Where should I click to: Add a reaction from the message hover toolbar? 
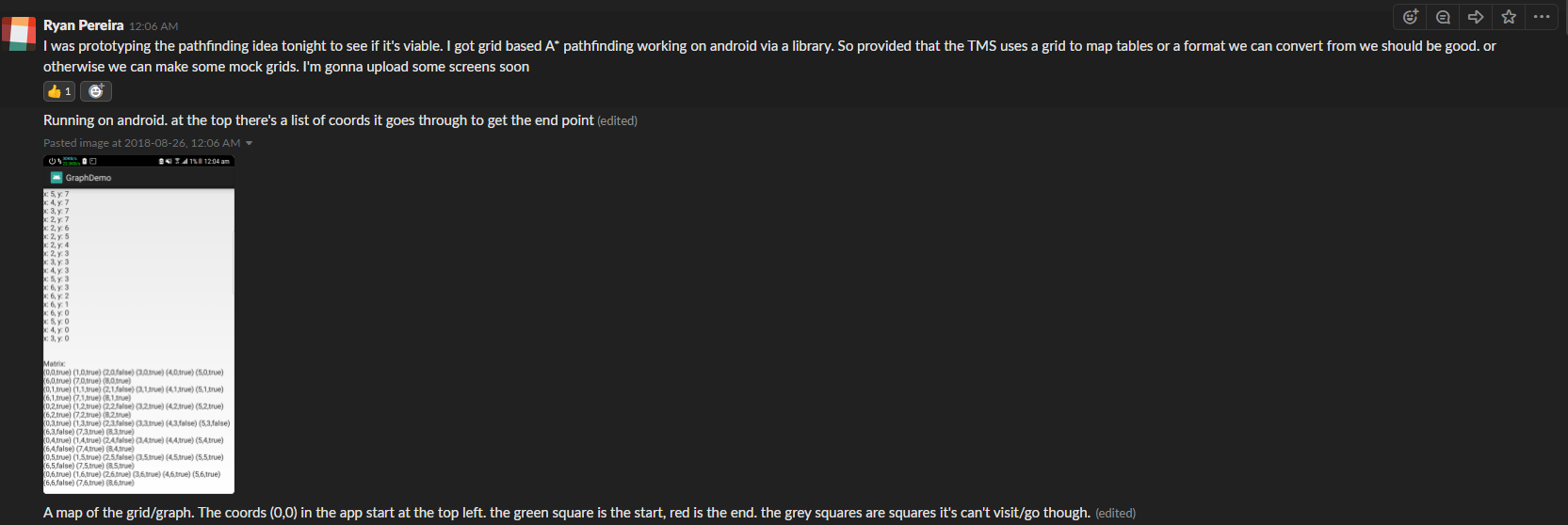pos(1410,17)
